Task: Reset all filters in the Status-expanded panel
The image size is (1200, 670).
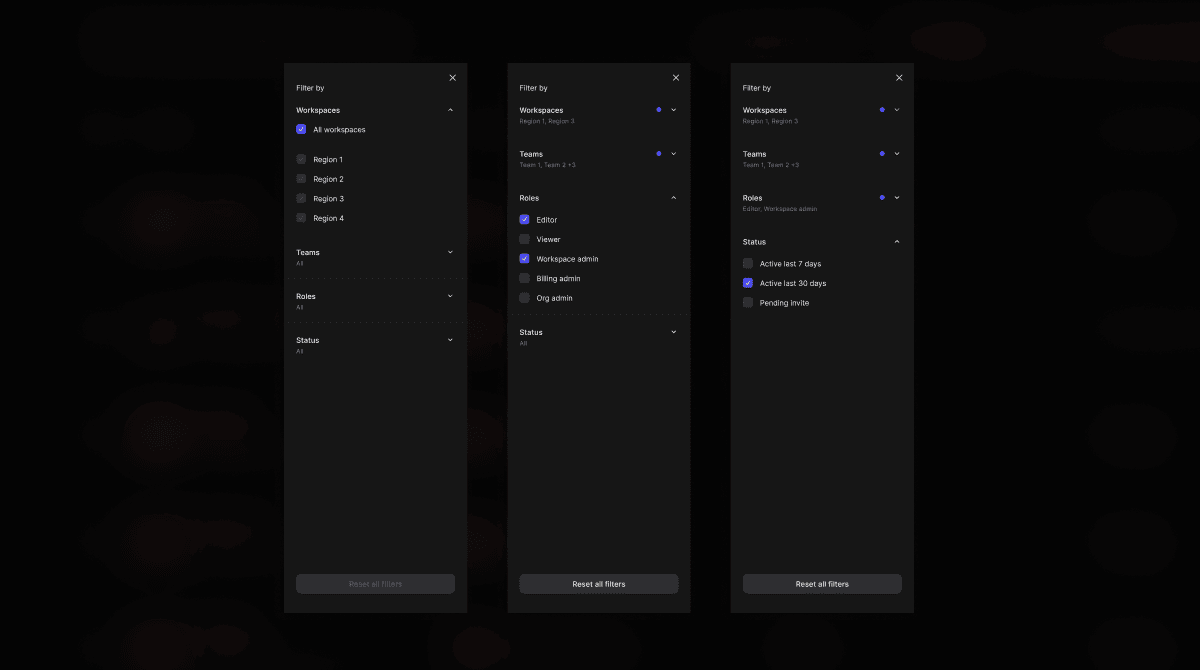Action: 821,584
